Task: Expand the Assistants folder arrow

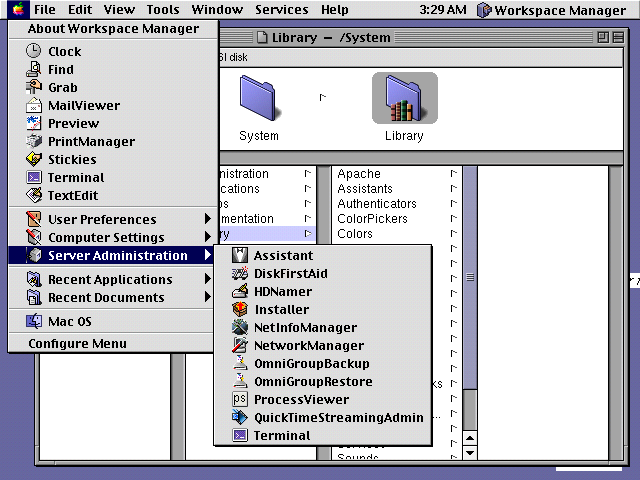Action: 453,189
